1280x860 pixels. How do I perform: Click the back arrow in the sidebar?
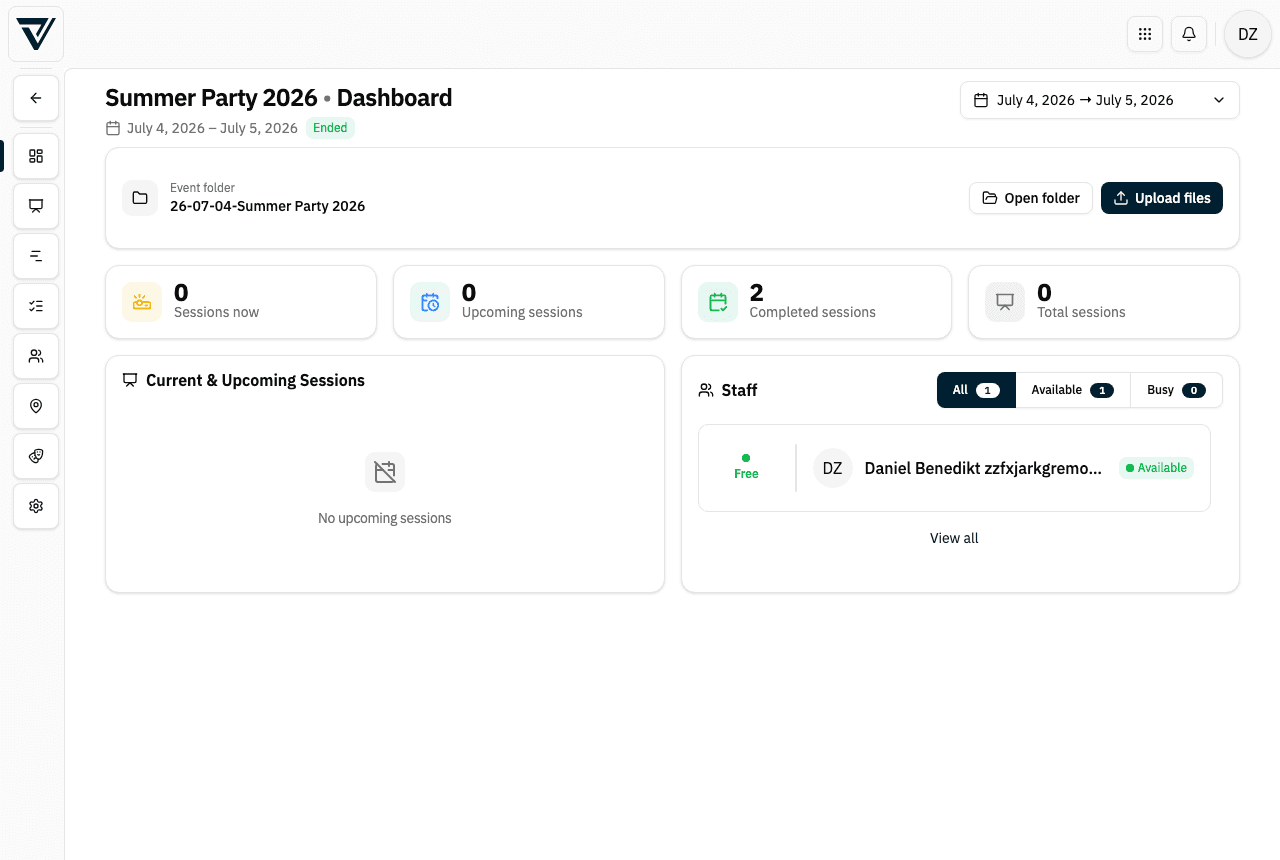pos(36,98)
